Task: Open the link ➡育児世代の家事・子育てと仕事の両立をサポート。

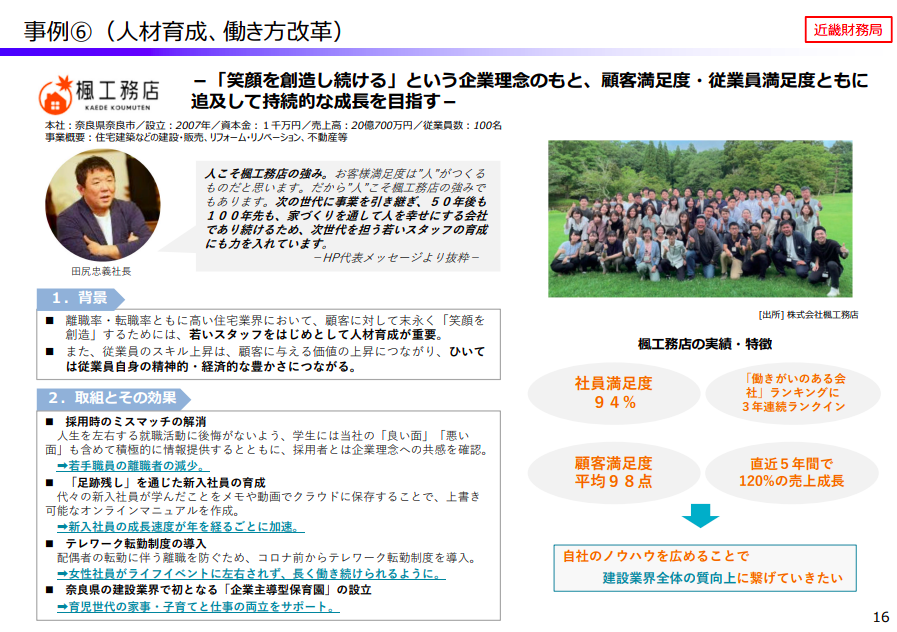Action: (198, 606)
